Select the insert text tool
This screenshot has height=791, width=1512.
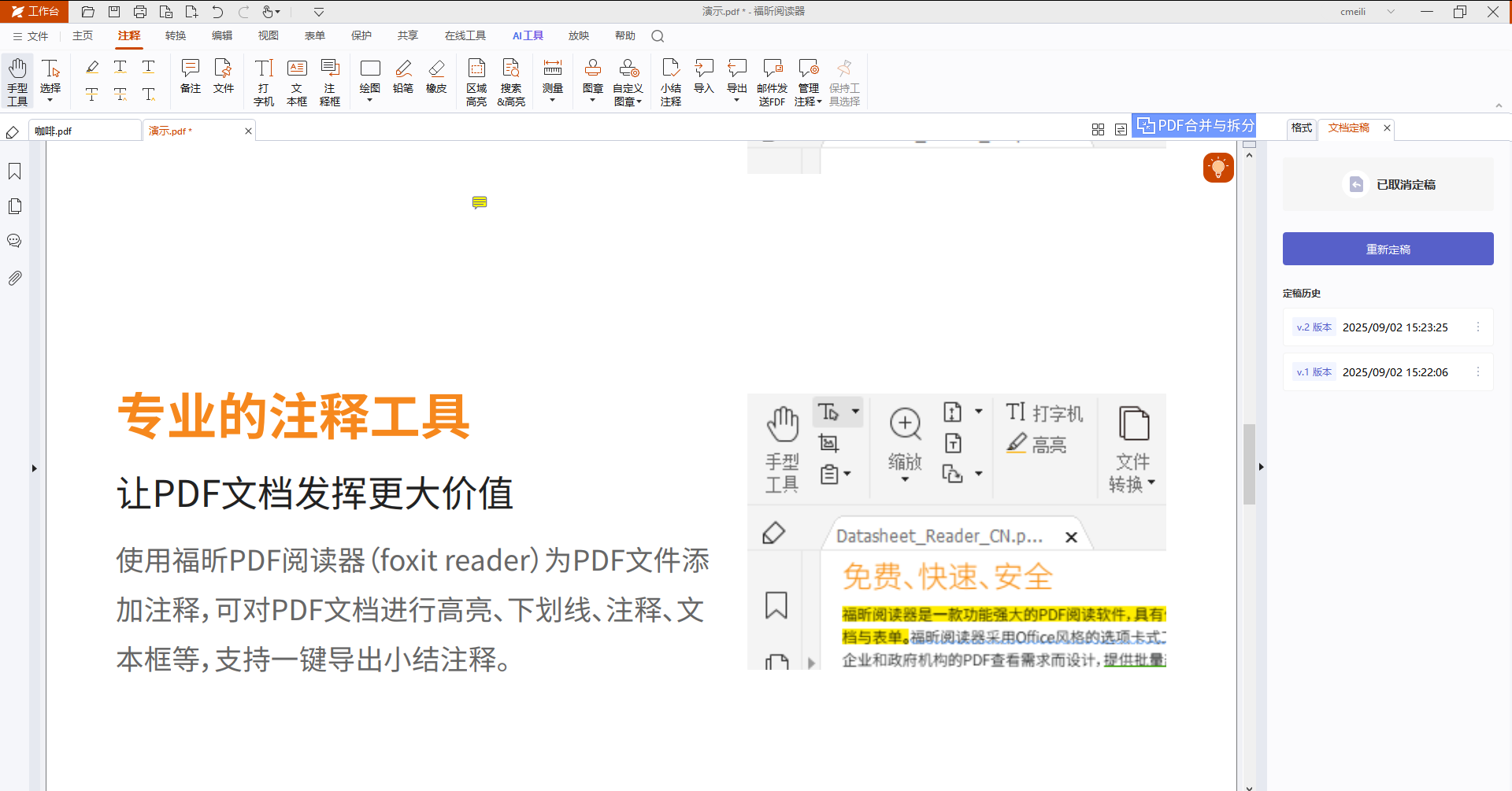pos(149,94)
